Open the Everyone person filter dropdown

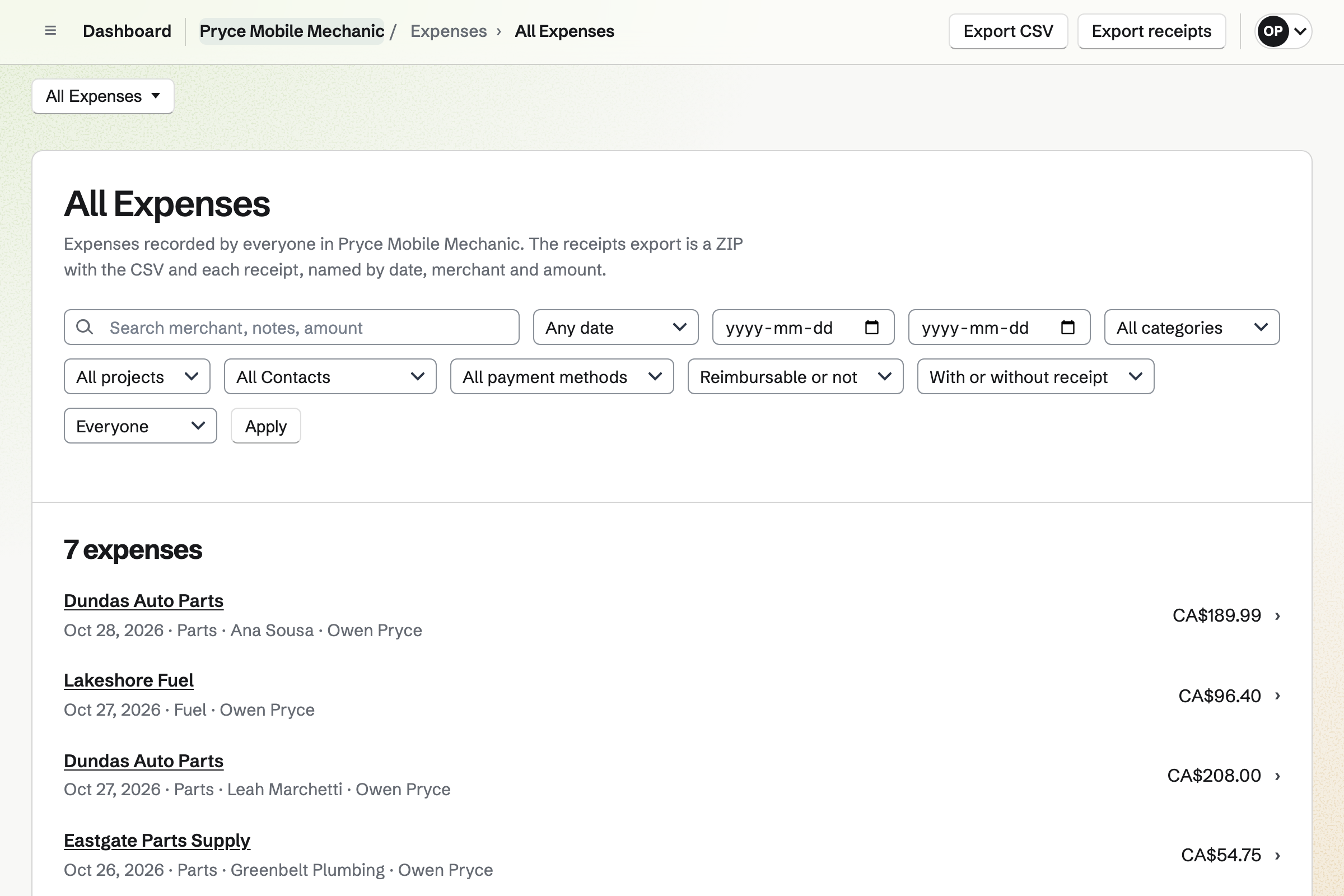[x=141, y=426]
